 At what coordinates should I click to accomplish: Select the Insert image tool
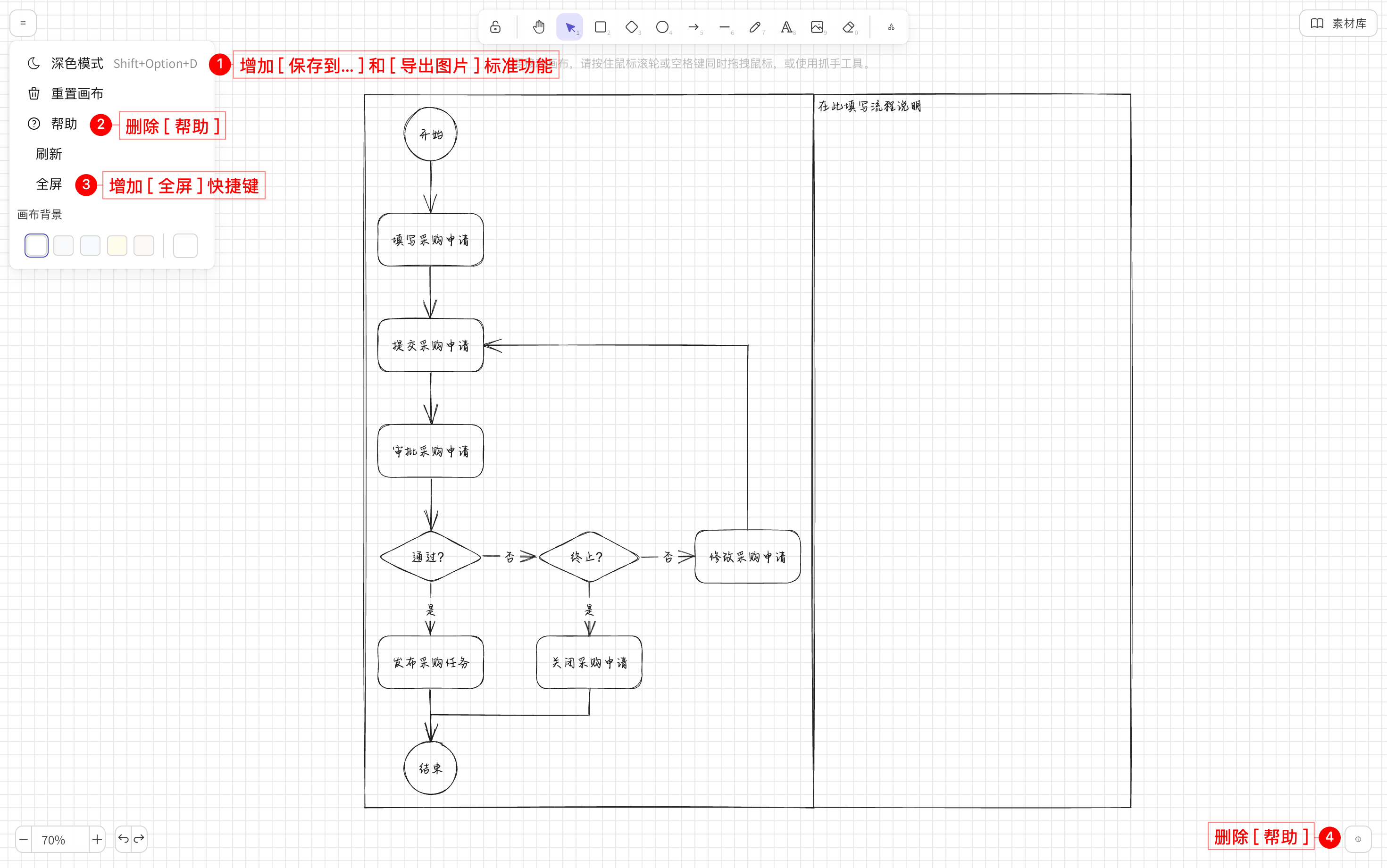[x=817, y=27]
